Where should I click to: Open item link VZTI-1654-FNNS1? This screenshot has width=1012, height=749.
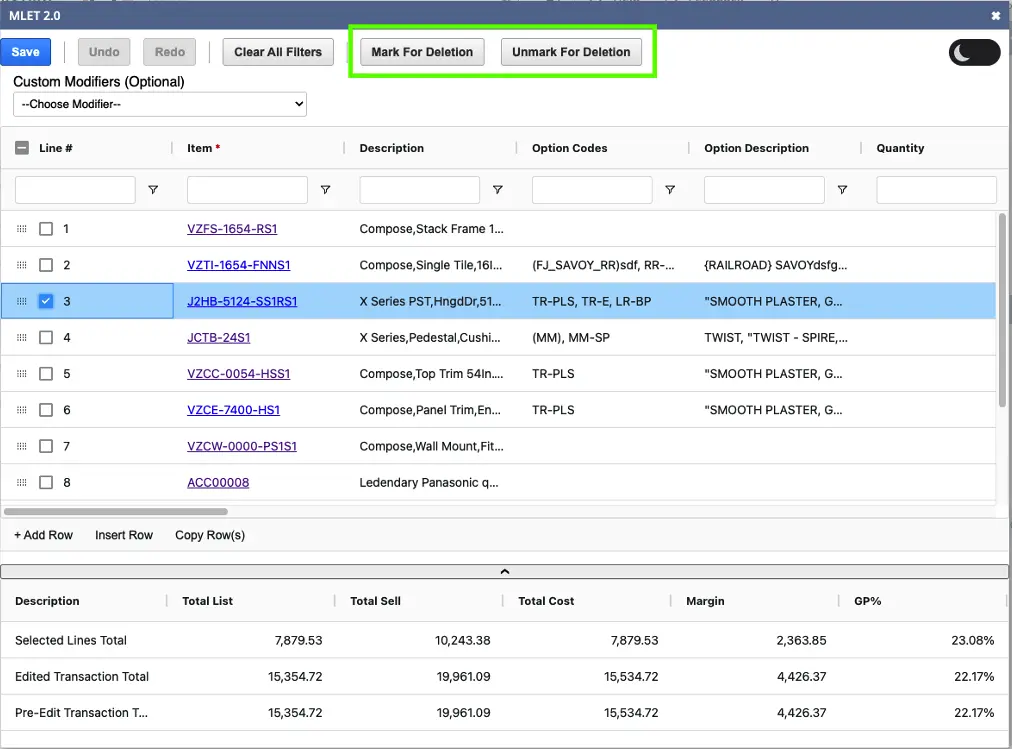tap(239, 265)
